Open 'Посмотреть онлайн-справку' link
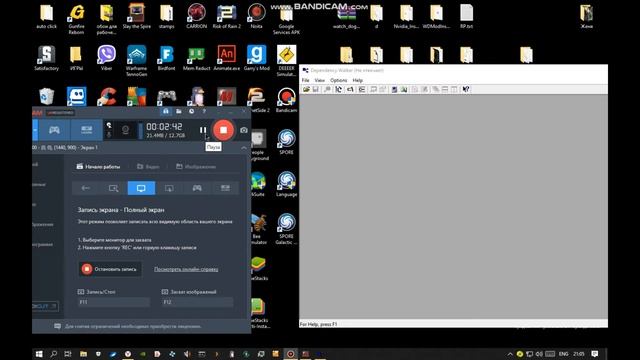640x360 pixels. (x=186, y=269)
